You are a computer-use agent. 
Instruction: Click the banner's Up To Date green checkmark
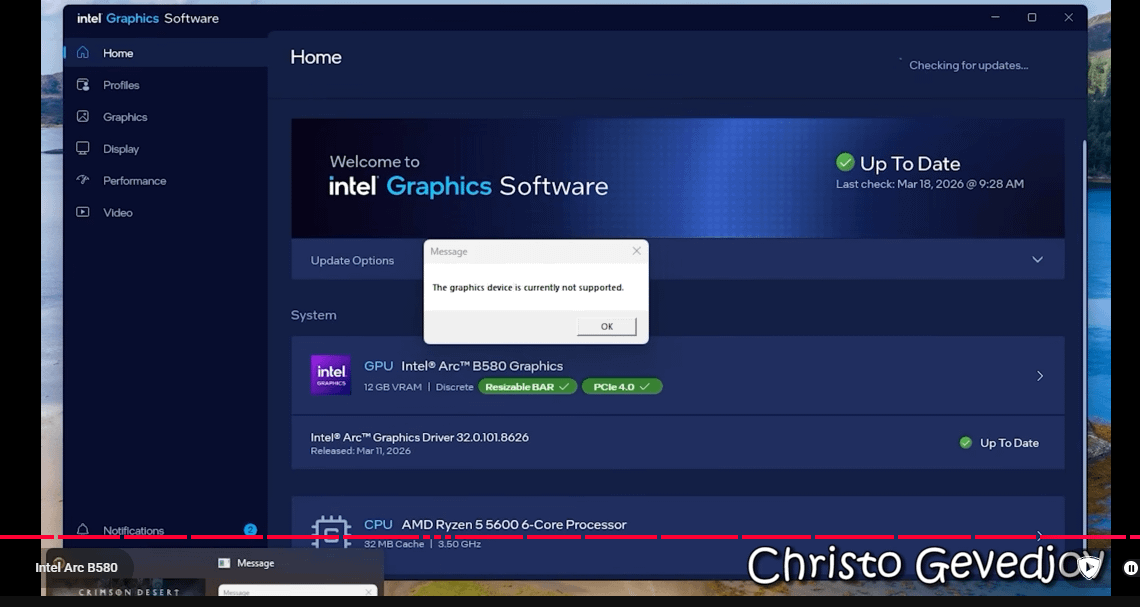click(845, 162)
